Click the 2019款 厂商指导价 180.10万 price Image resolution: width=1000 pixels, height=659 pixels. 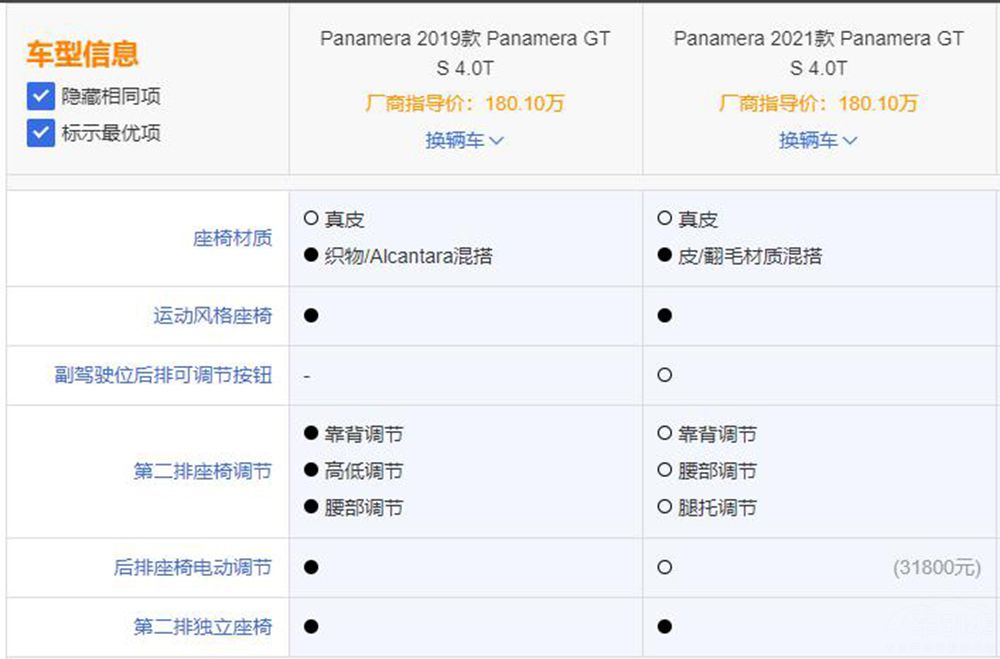click(465, 103)
